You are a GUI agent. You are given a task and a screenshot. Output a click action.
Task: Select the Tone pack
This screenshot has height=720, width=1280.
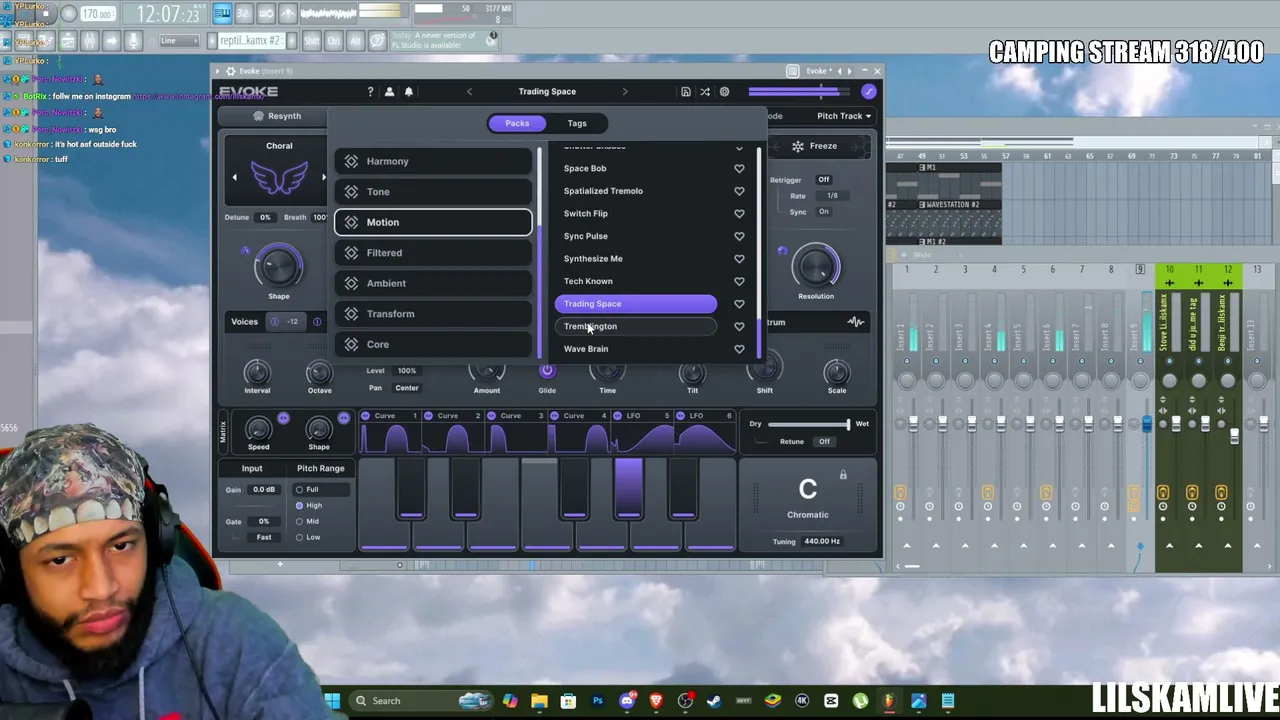pyautogui.click(x=433, y=192)
